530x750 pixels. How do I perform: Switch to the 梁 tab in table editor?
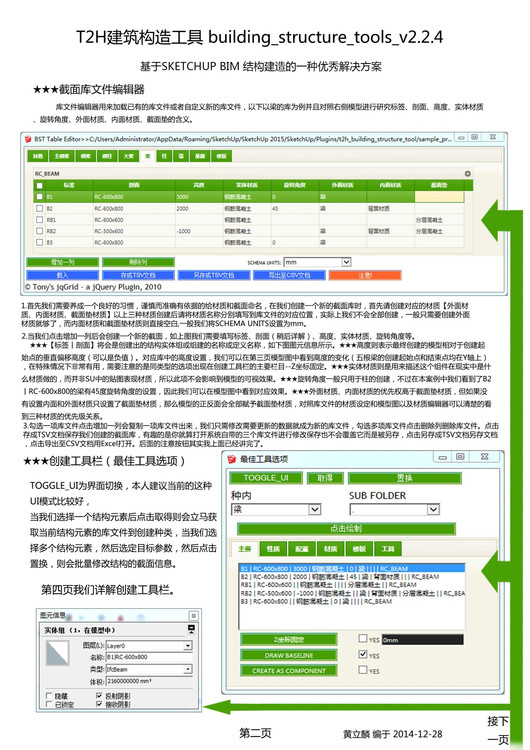[148, 156]
